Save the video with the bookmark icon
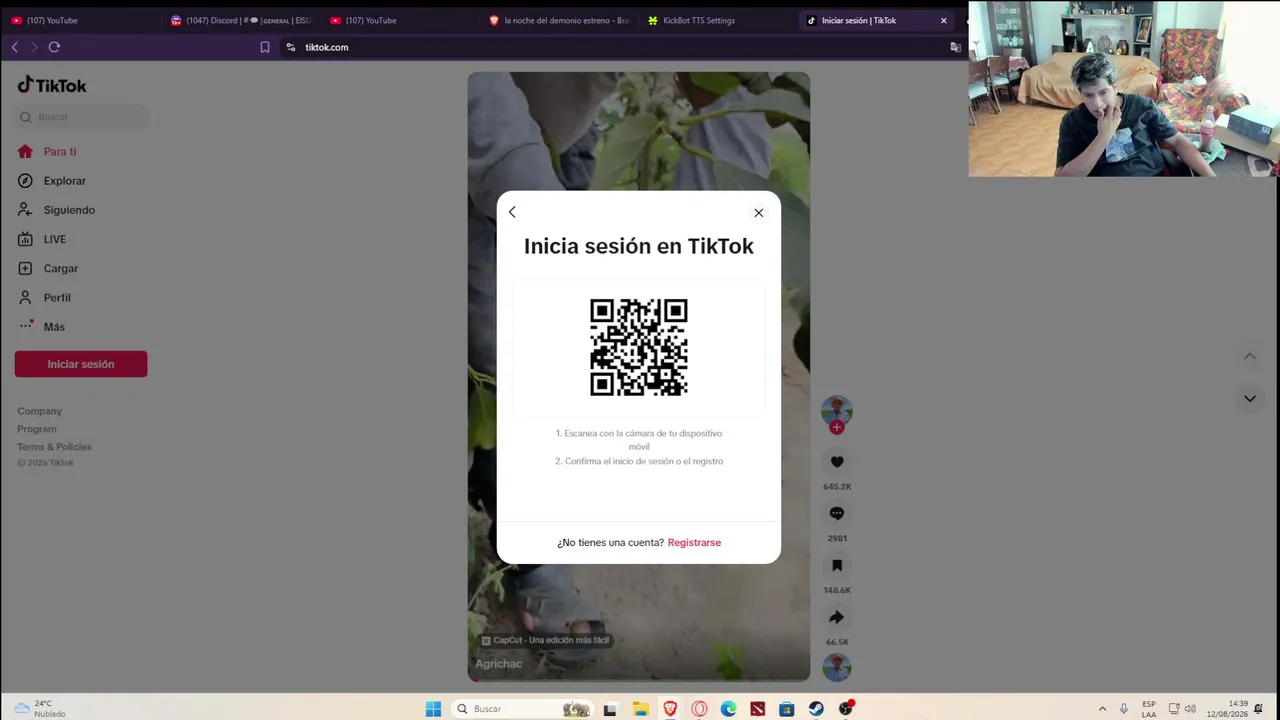 tap(837, 566)
